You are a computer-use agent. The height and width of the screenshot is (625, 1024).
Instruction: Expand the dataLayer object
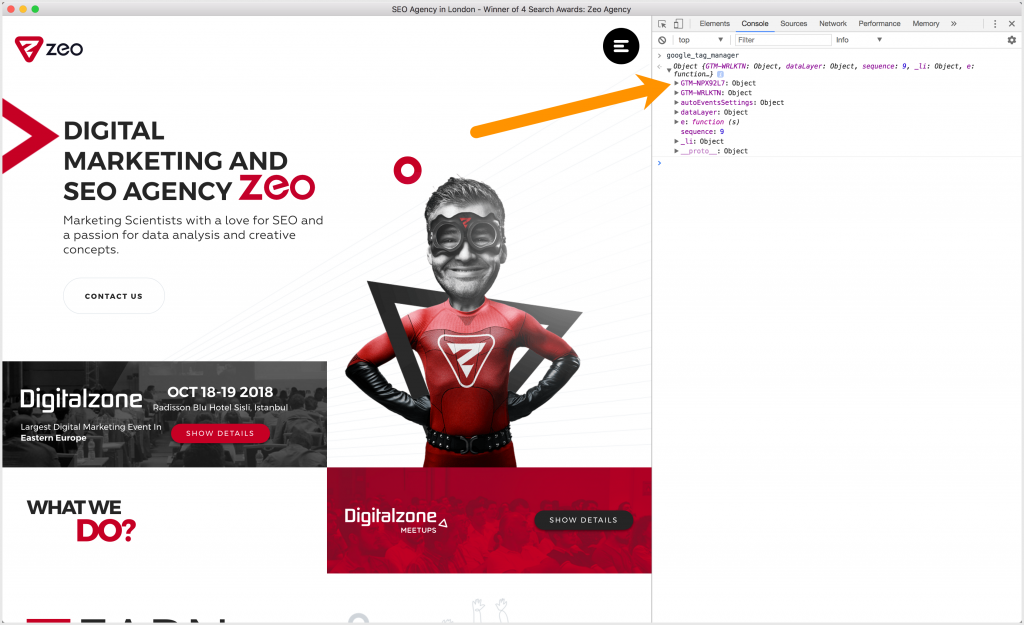[x=677, y=112]
